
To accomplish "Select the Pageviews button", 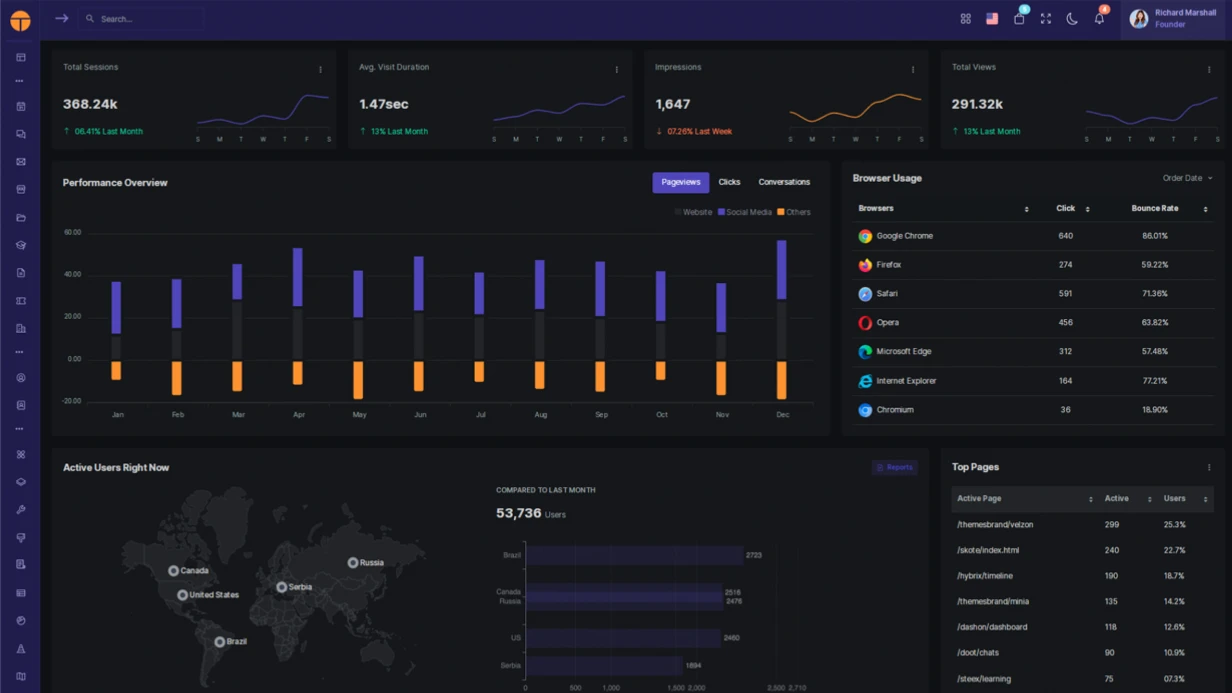I will [x=680, y=182].
